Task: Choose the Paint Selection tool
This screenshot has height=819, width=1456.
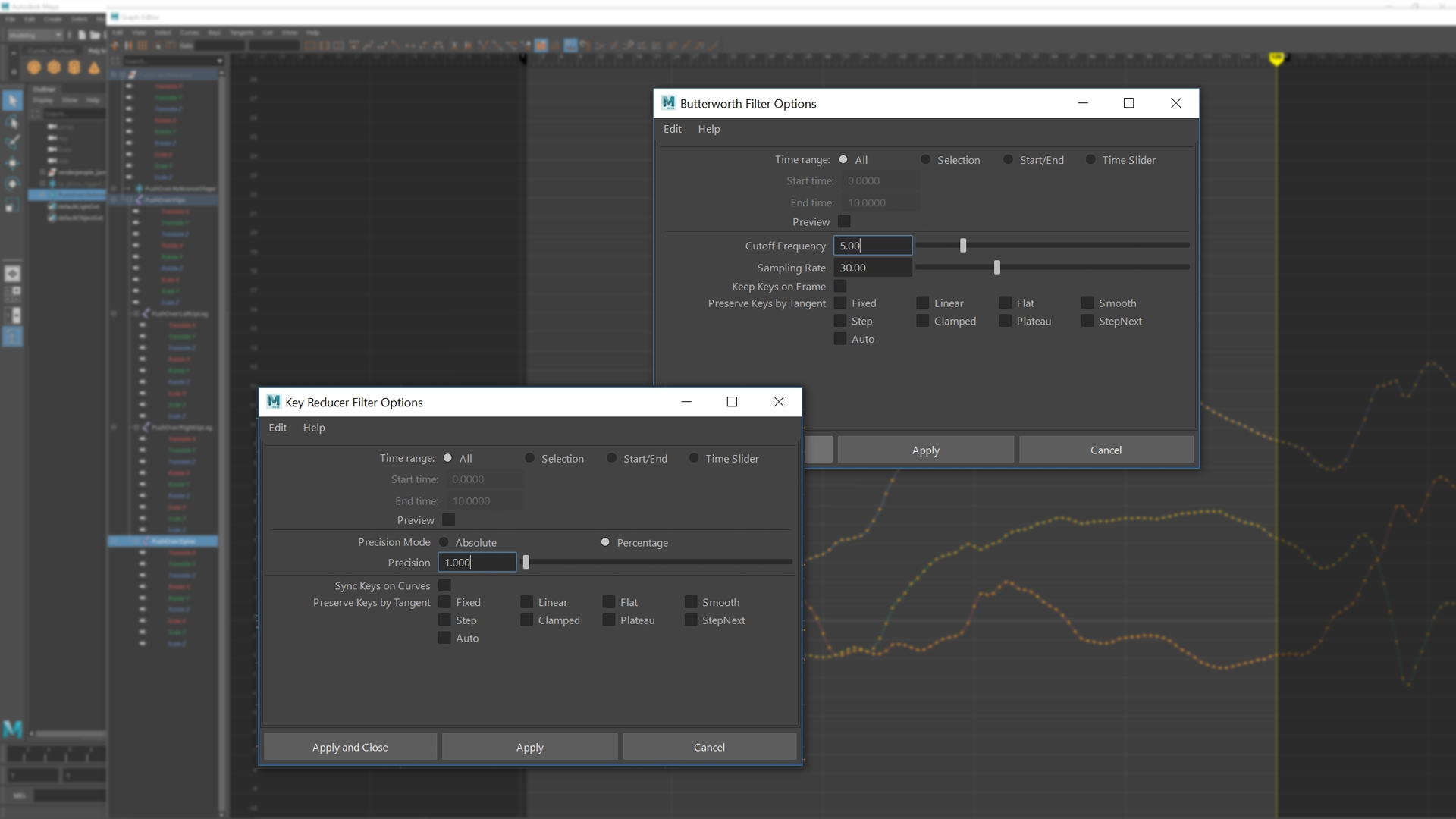Action: tap(12, 142)
